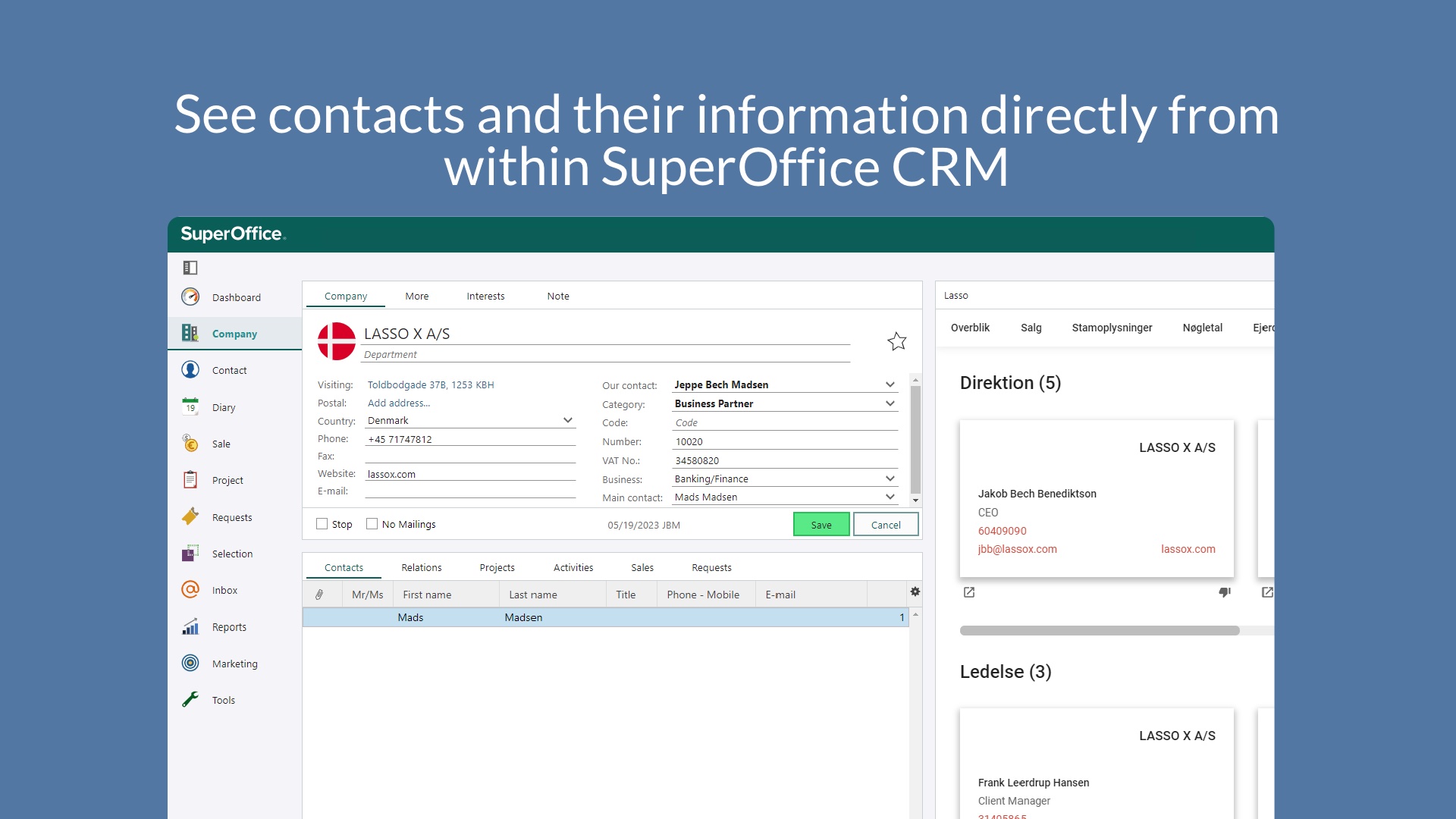
Task: Enable the Stop checkbox
Action: [x=322, y=524]
